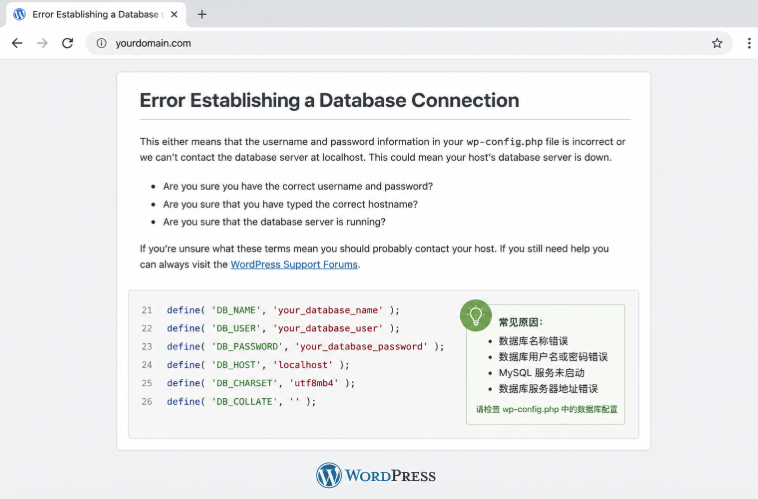Select the Error Establishing a Database tab
Image resolution: width=758 pixels, height=499 pixels.
(97, 15)
